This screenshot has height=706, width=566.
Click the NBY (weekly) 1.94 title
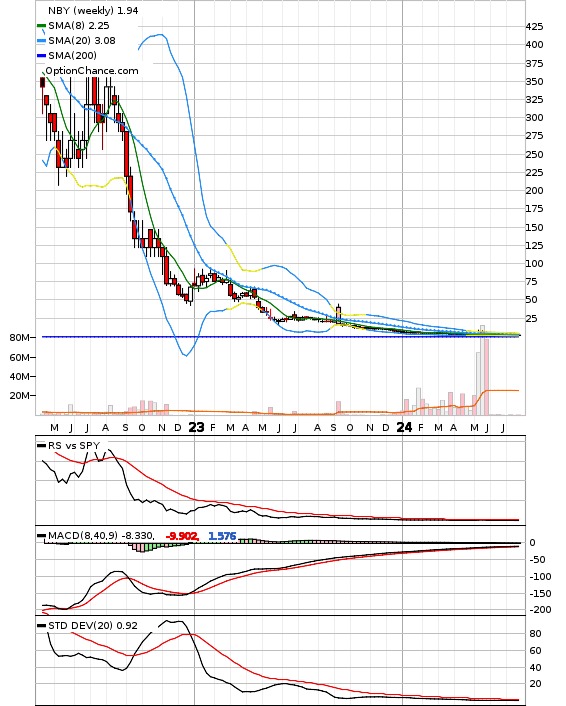tap(93, 10)
